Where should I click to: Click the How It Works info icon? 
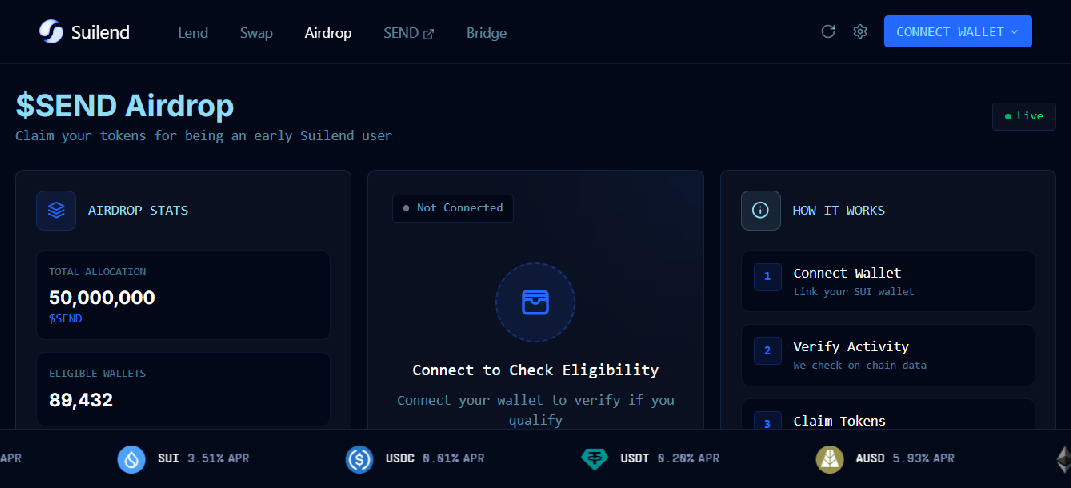point(761,211)
